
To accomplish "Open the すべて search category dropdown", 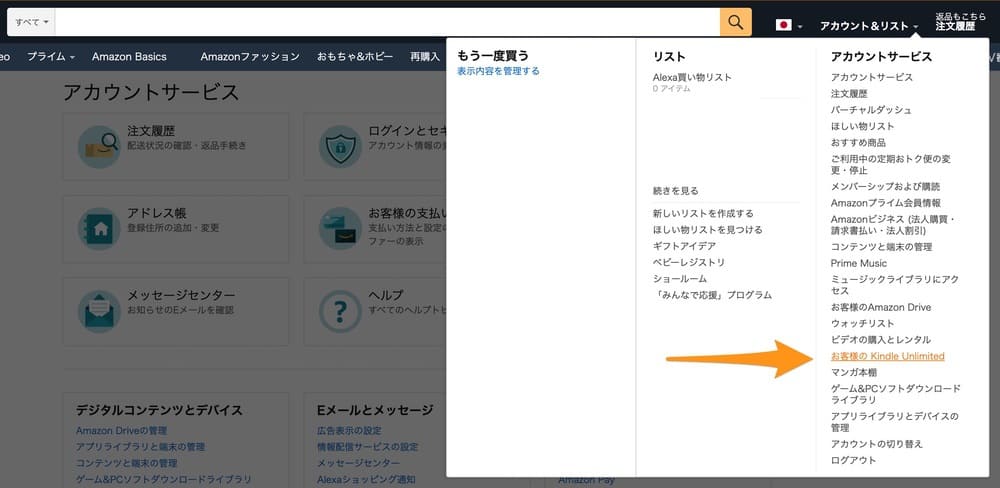I will 31,22.
